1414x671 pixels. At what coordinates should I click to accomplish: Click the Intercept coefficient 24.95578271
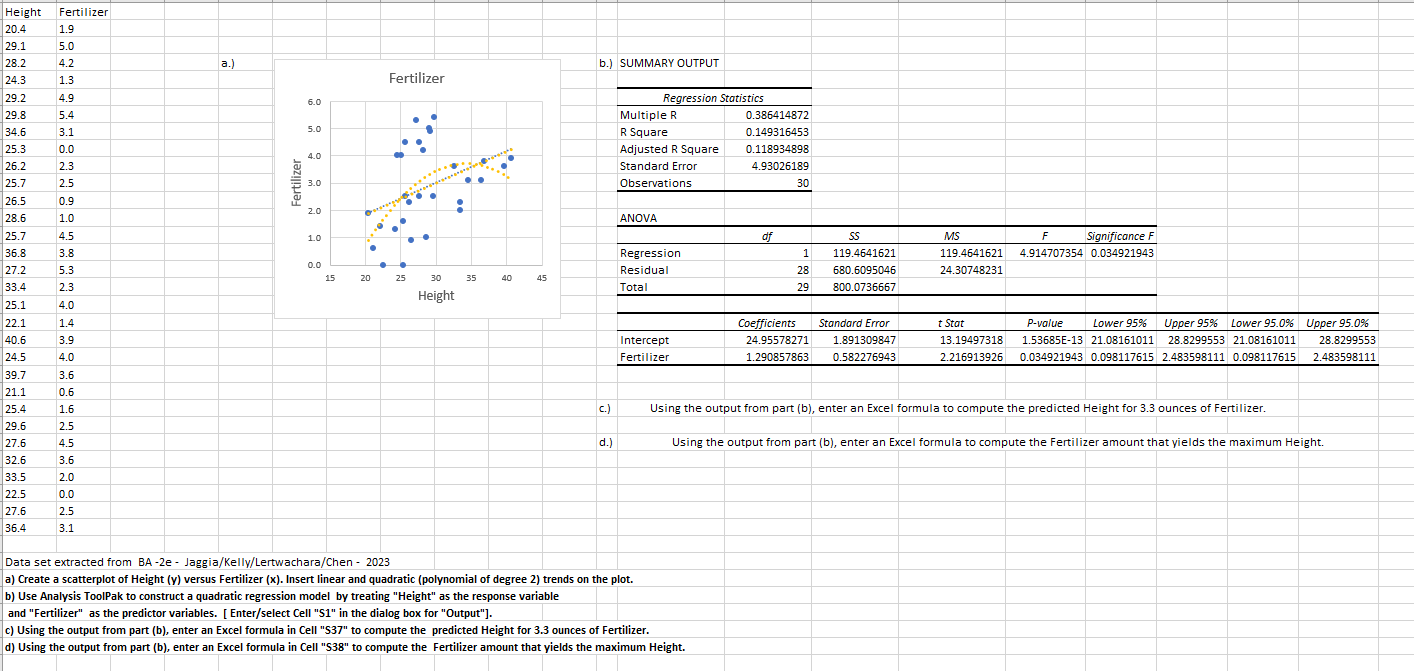780,340
